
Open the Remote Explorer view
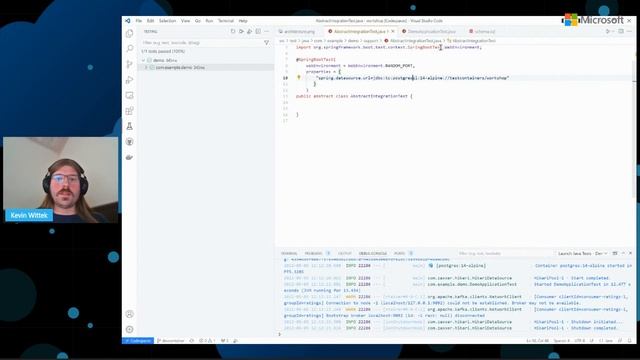click(x=129, y=95)
